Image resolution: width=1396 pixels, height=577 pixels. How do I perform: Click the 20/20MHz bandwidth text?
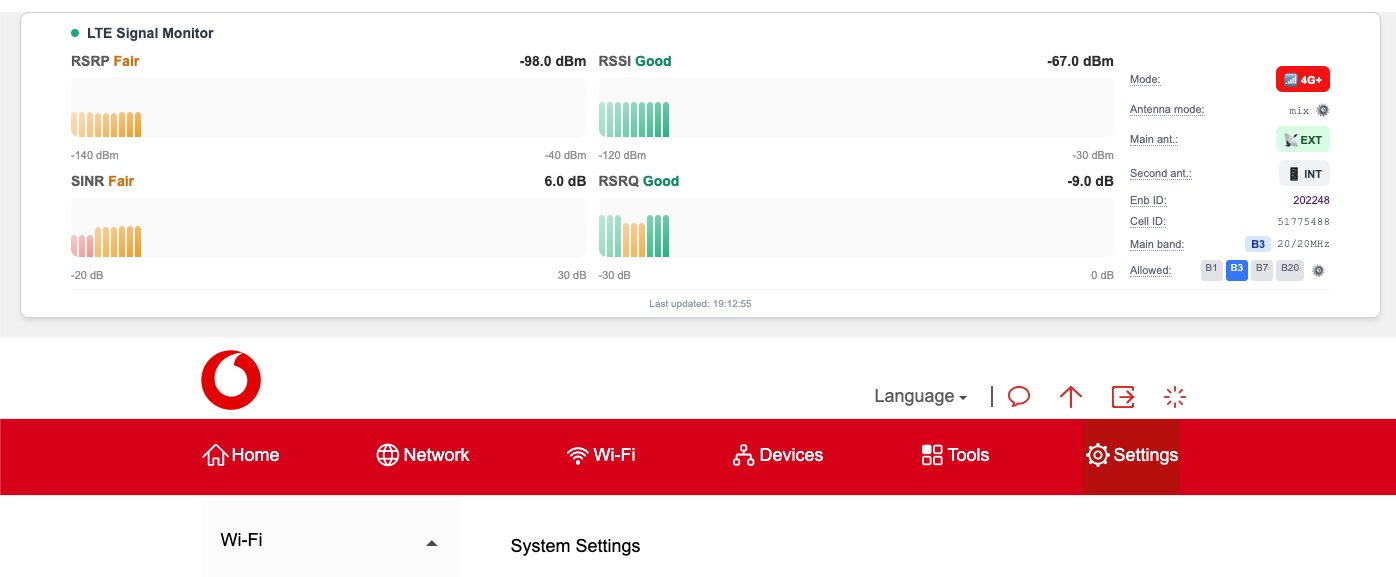1304,243
